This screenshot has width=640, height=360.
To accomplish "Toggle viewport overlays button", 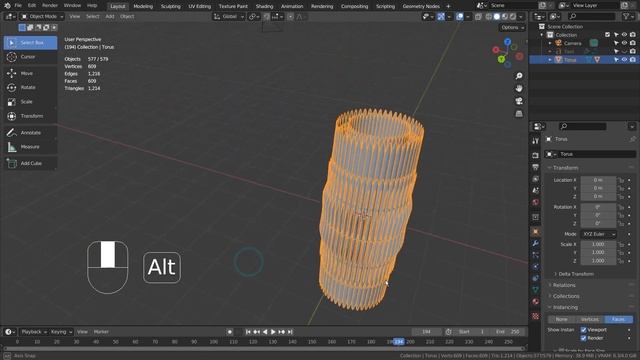I will pyautogui.click(x=460, y=17).
